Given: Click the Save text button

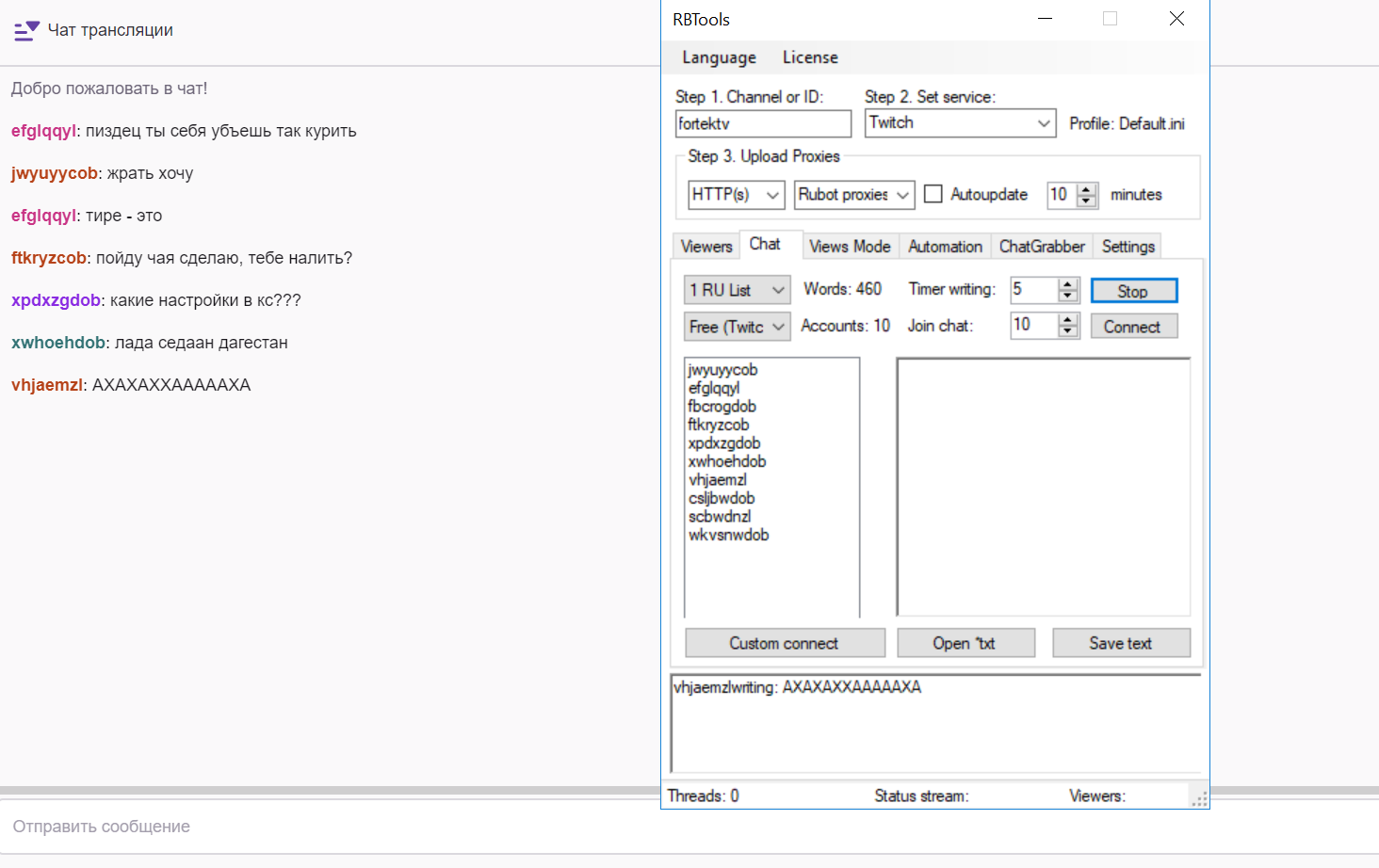Looking at the screenshot, I should click(1120, 643).
